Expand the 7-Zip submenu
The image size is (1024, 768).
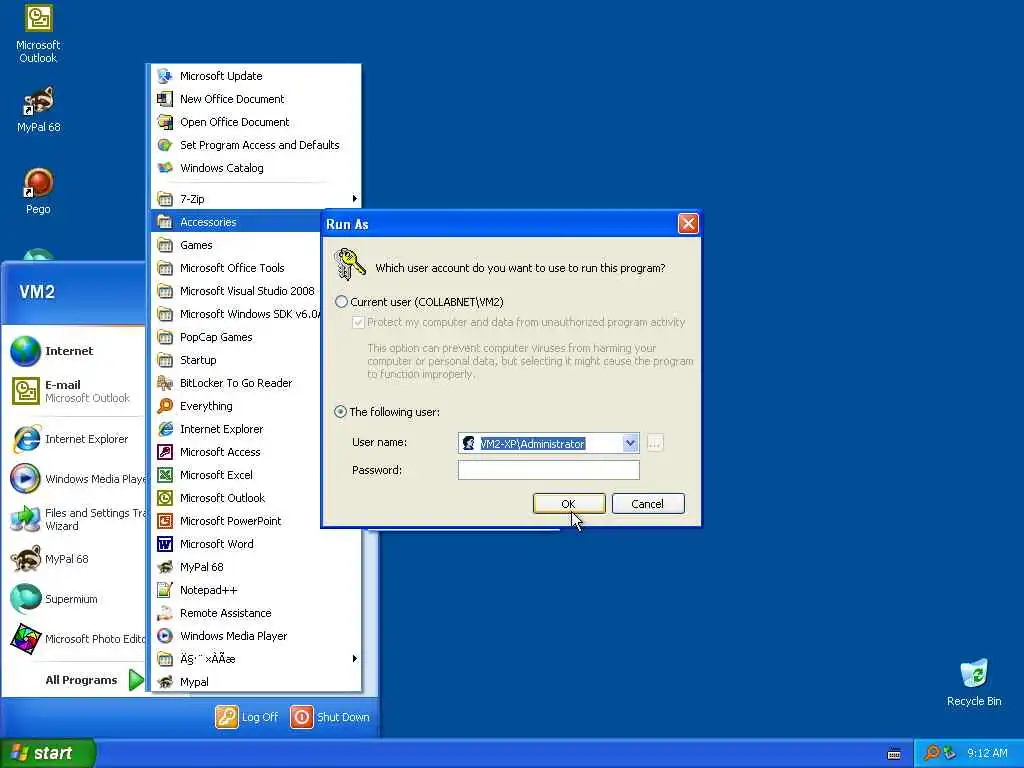point(256,199)
